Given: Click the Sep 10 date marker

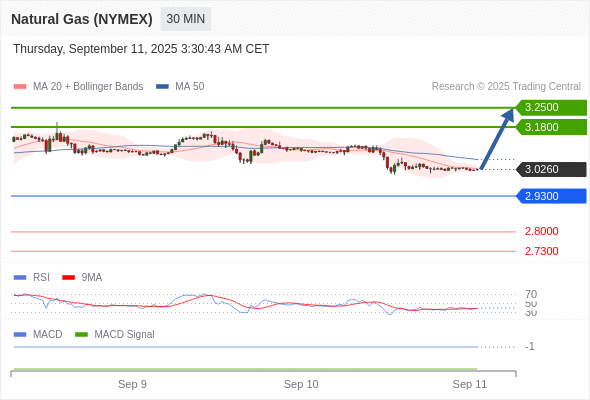Looking at the screenshot, I should [301, 384].
